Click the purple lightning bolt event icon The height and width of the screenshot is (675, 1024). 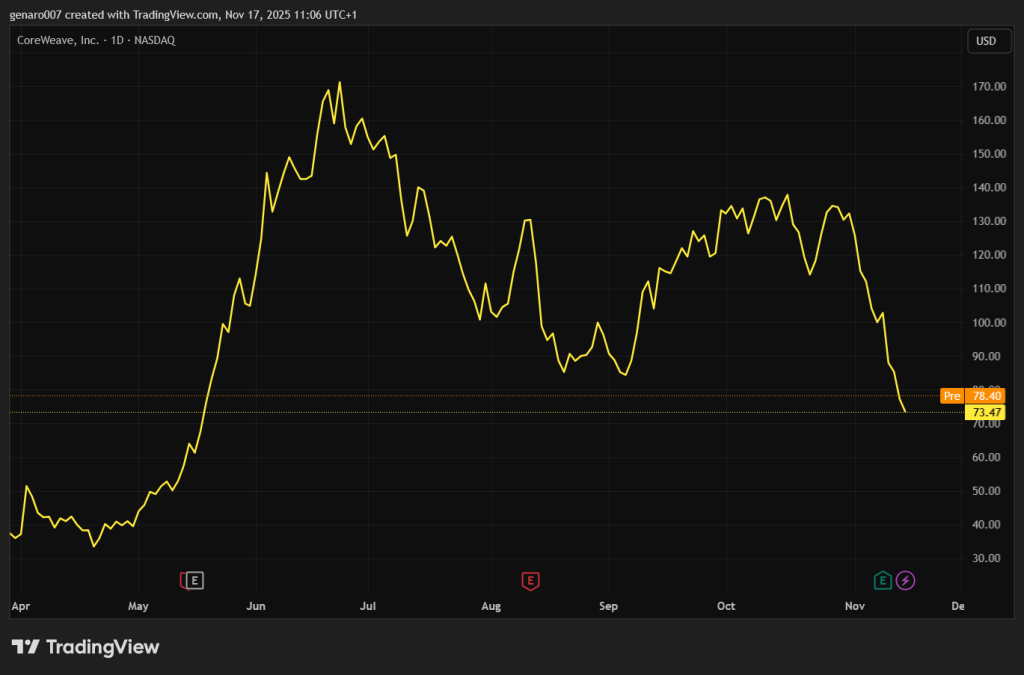tap(906, 580)
